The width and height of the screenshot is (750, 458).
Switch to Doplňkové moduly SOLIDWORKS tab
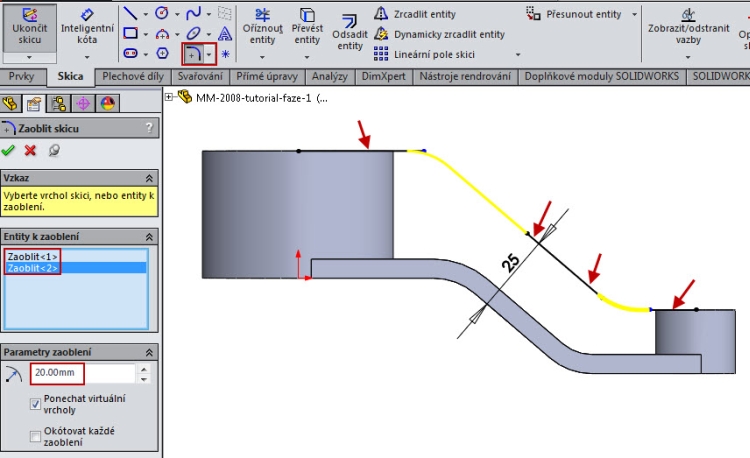point(602,76)
